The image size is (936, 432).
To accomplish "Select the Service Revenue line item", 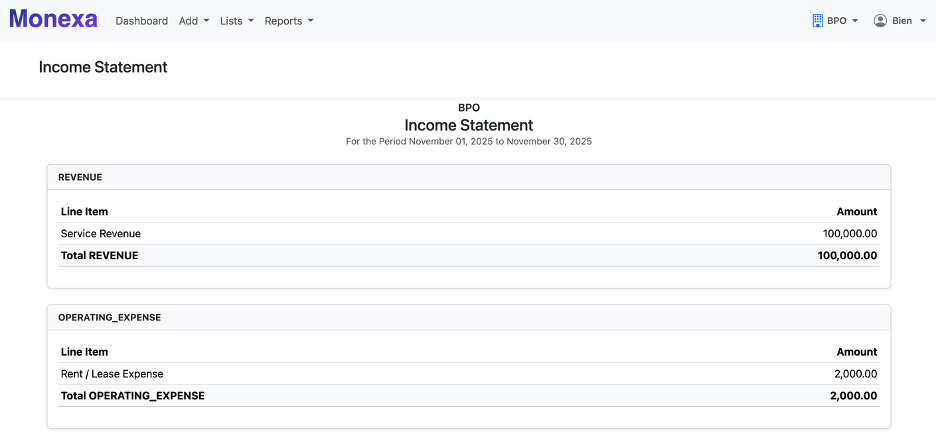I will 100,234.
